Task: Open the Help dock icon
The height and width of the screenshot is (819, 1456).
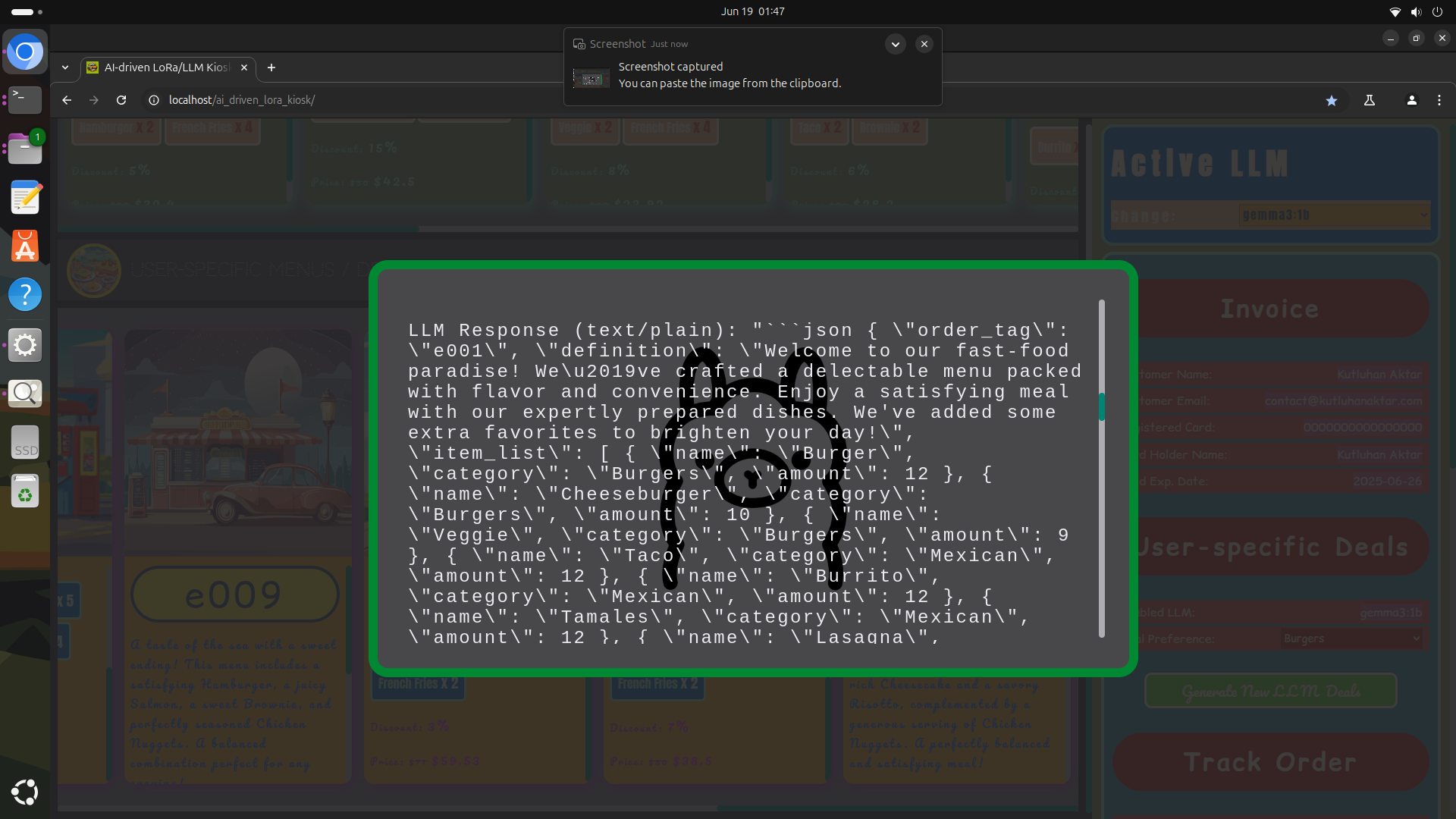Action: [25, 294]
